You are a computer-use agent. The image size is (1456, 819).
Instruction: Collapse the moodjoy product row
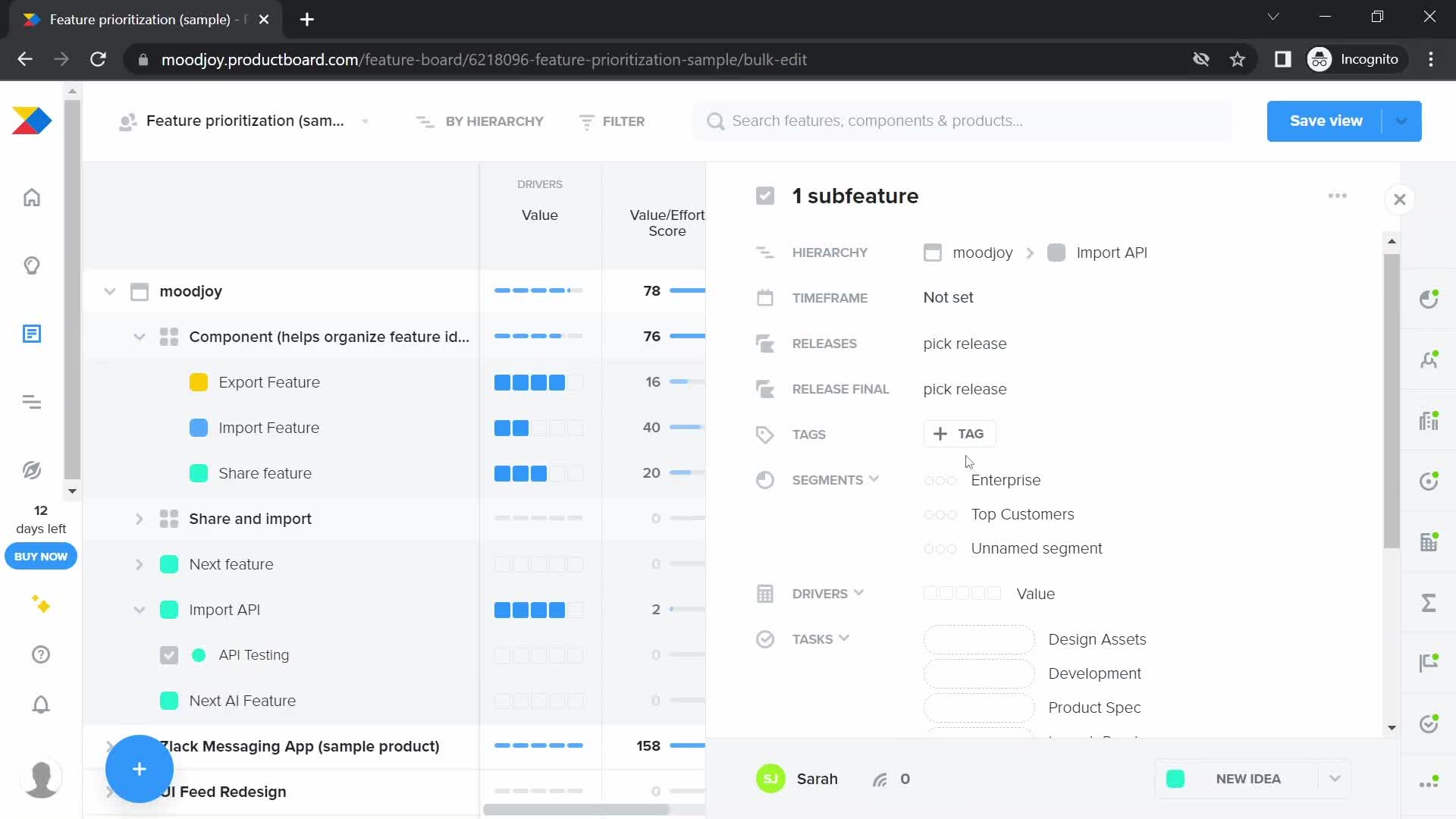pos(110,291)
